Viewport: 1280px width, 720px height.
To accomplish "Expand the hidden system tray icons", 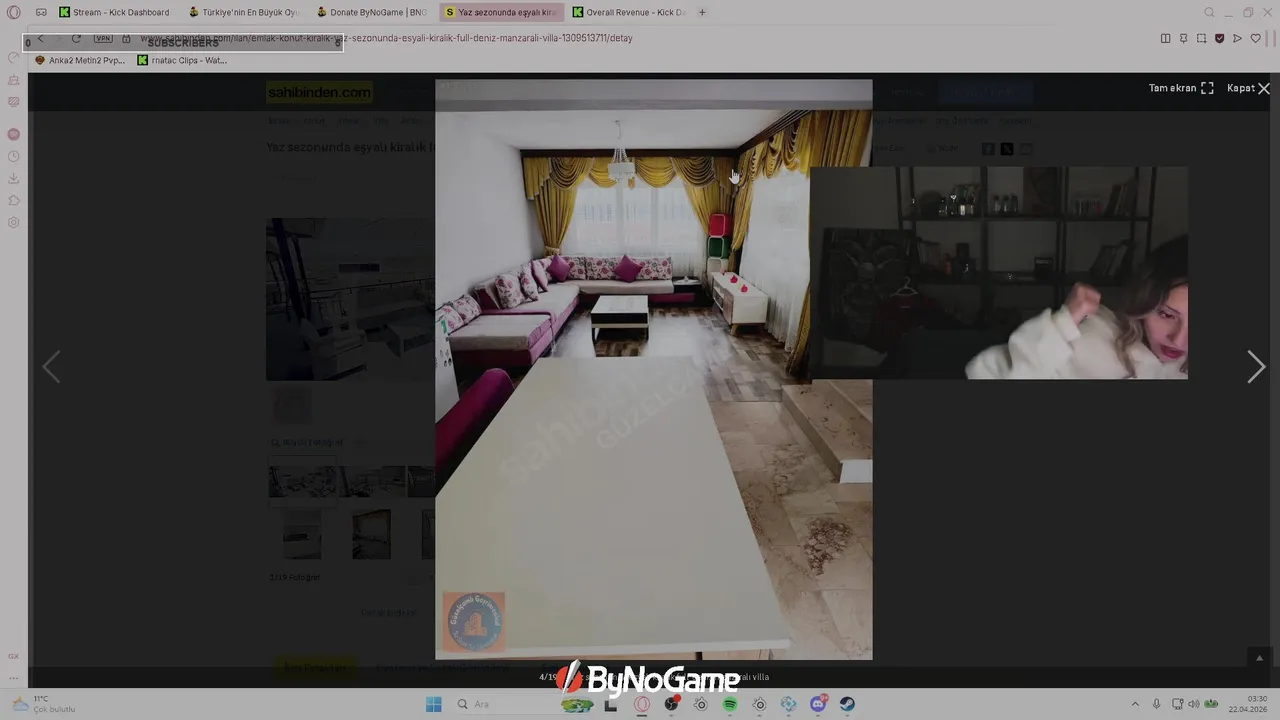I will click(x=1135, y=704).
